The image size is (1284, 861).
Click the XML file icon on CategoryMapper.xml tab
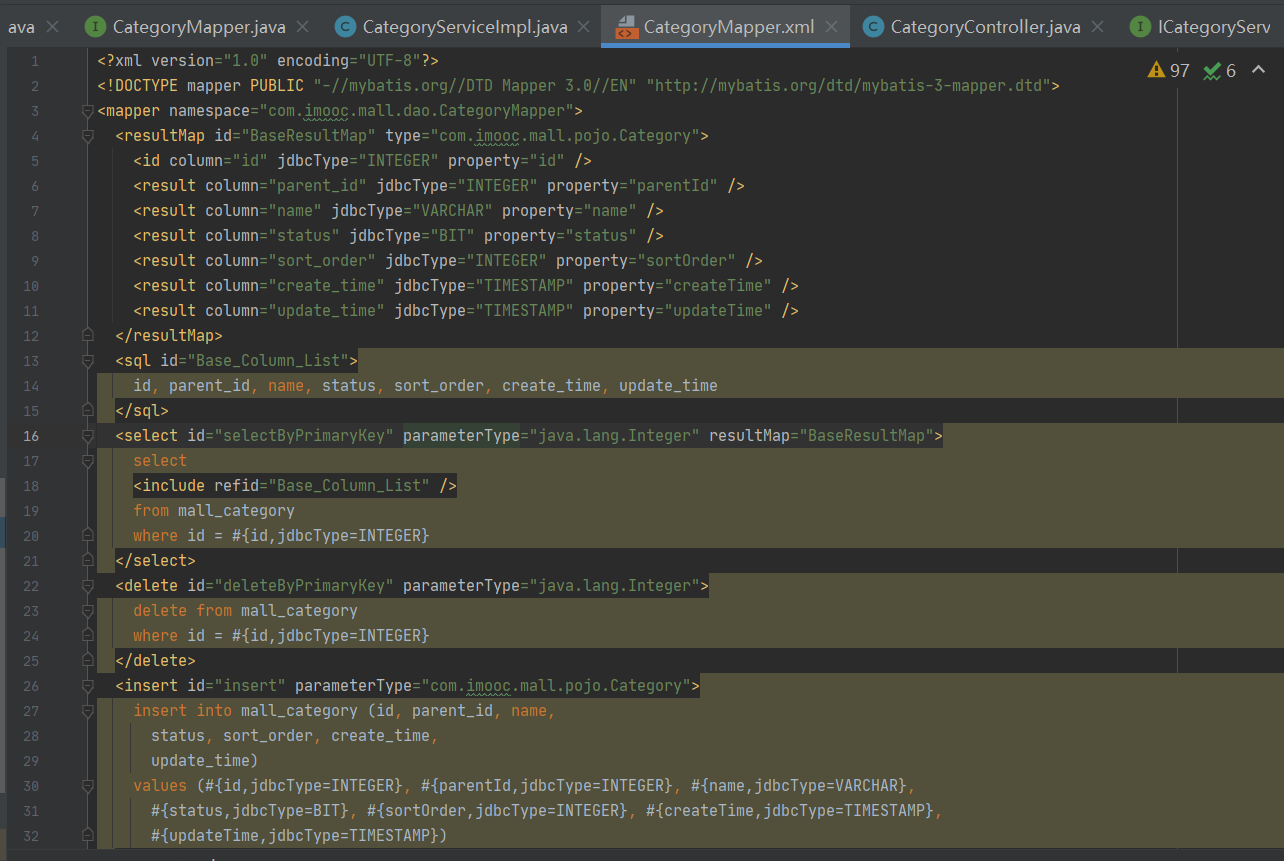pos(626,27)
